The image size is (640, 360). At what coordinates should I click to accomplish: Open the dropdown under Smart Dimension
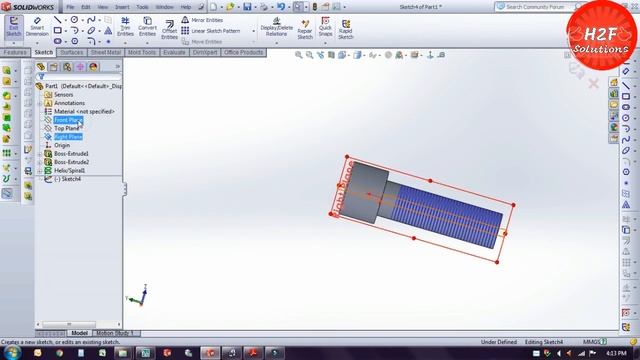[x=37, y=42]
